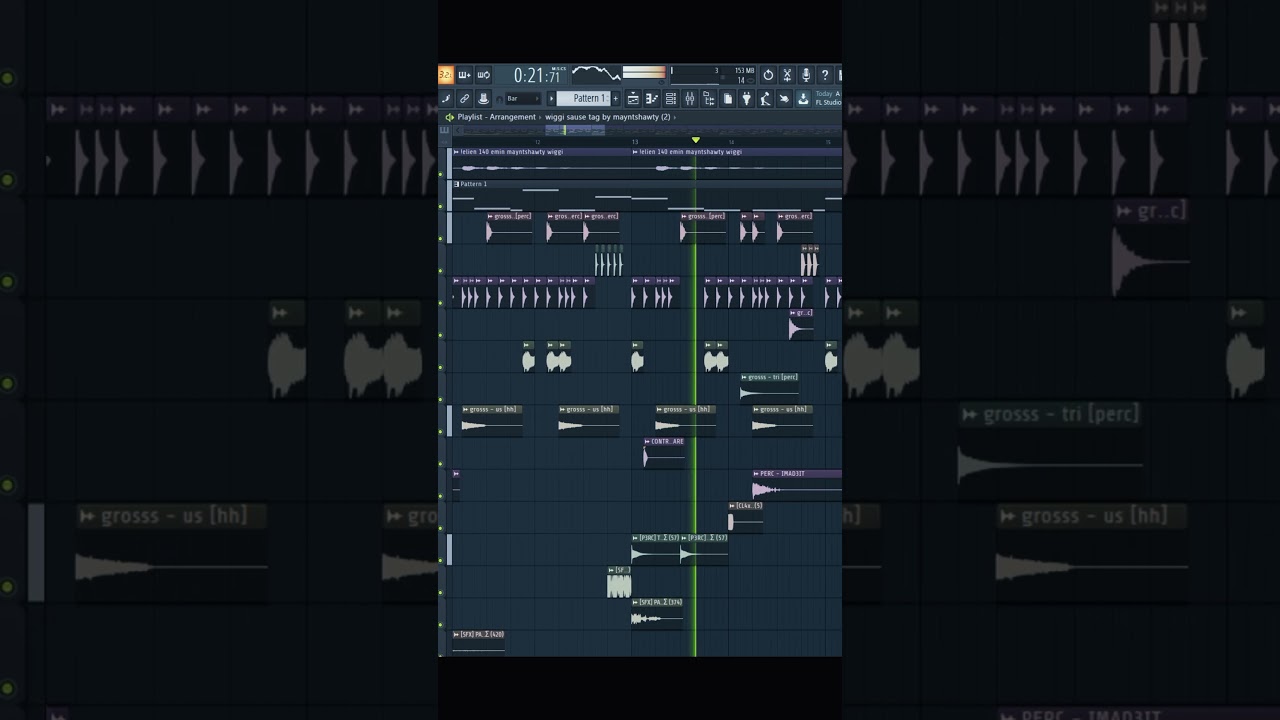Screen dimensions: 1280x720
Task: Click the oscilloscope output monitor
Action: pos(596,75)
